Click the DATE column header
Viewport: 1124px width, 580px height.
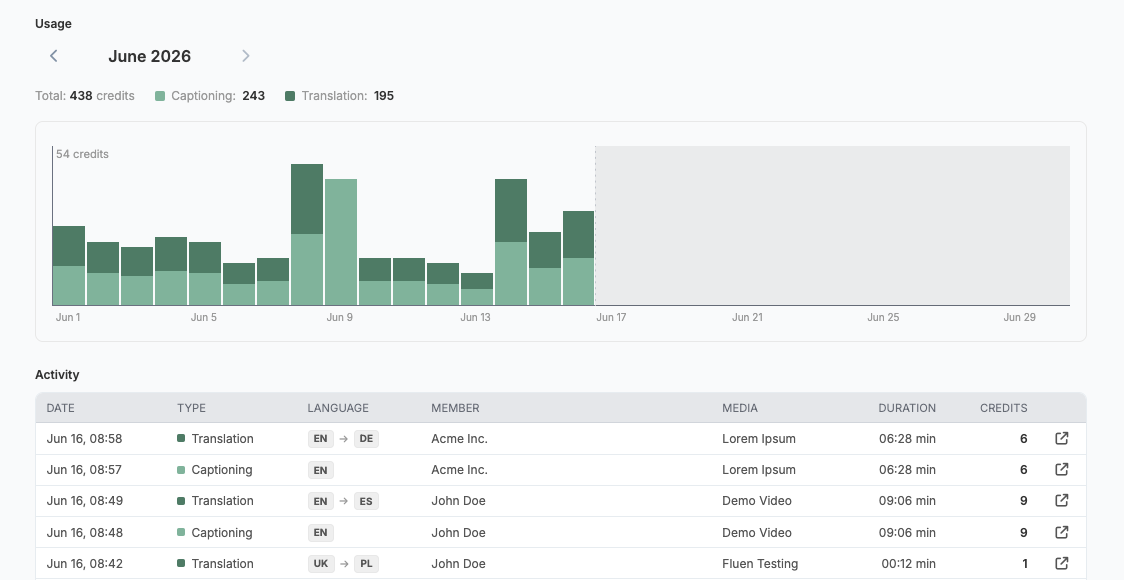pos(60,408)
